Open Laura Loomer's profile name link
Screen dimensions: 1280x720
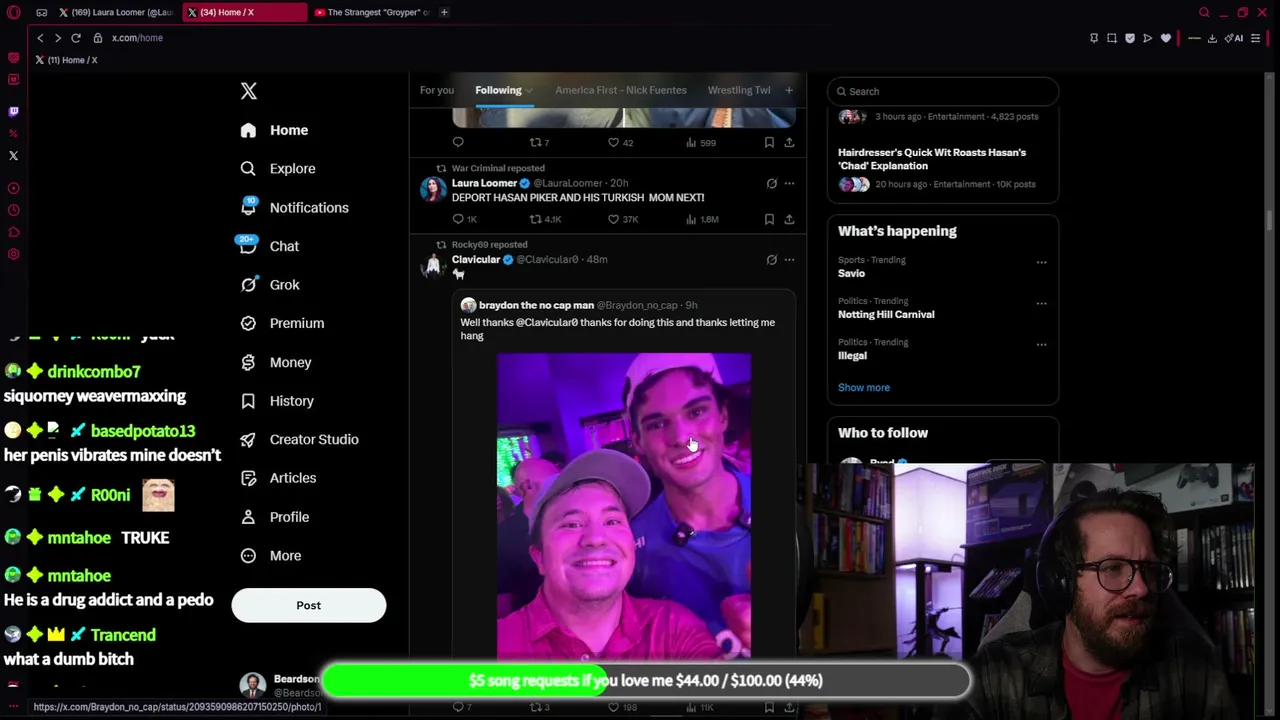pyautogui.click(x=484, y=184)
